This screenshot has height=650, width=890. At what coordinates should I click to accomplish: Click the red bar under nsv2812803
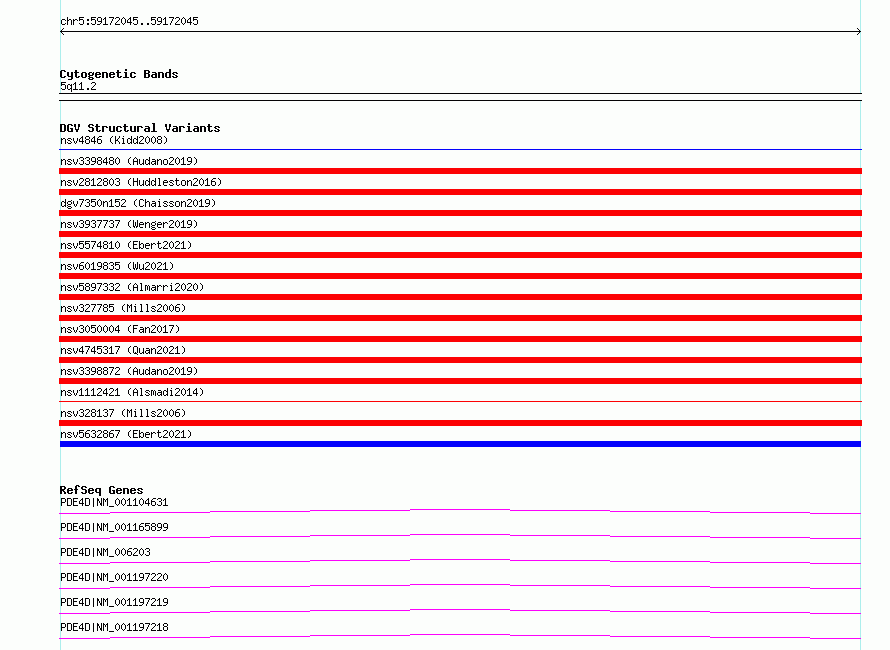click(460, 192)
